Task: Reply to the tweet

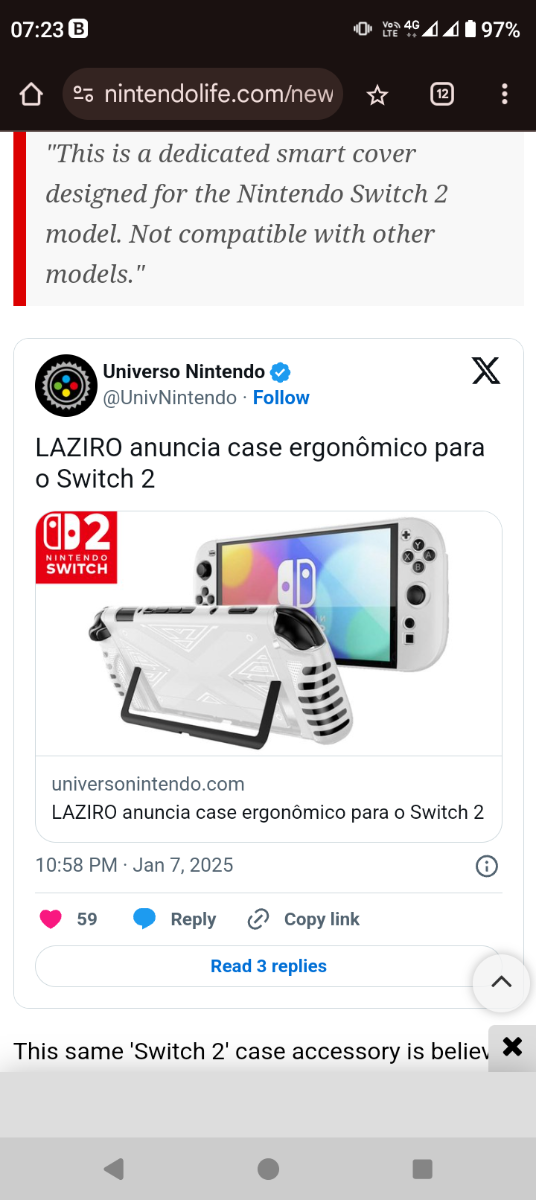Action: [x=175, y=919]
